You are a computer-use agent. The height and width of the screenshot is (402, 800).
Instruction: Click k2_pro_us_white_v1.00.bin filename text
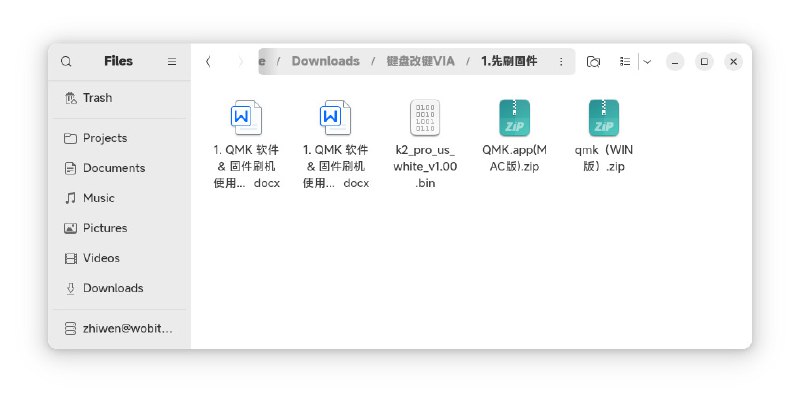425,166
